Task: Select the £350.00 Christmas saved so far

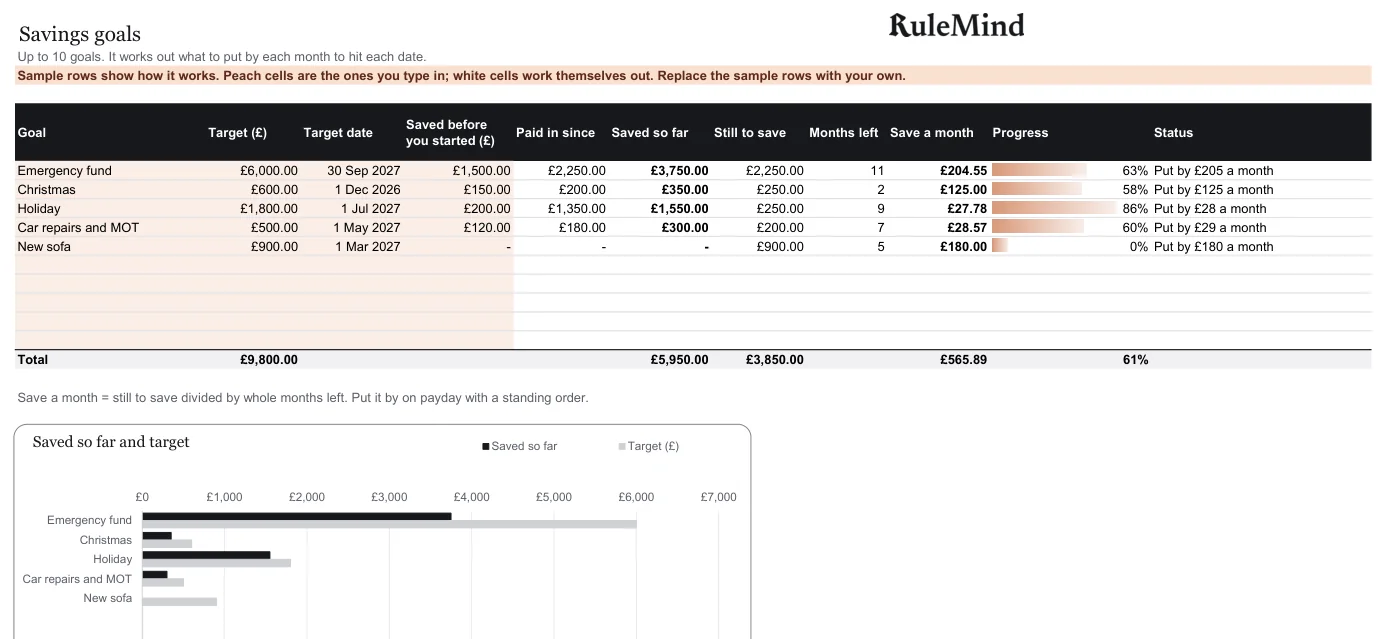Action: pos(685,190)
